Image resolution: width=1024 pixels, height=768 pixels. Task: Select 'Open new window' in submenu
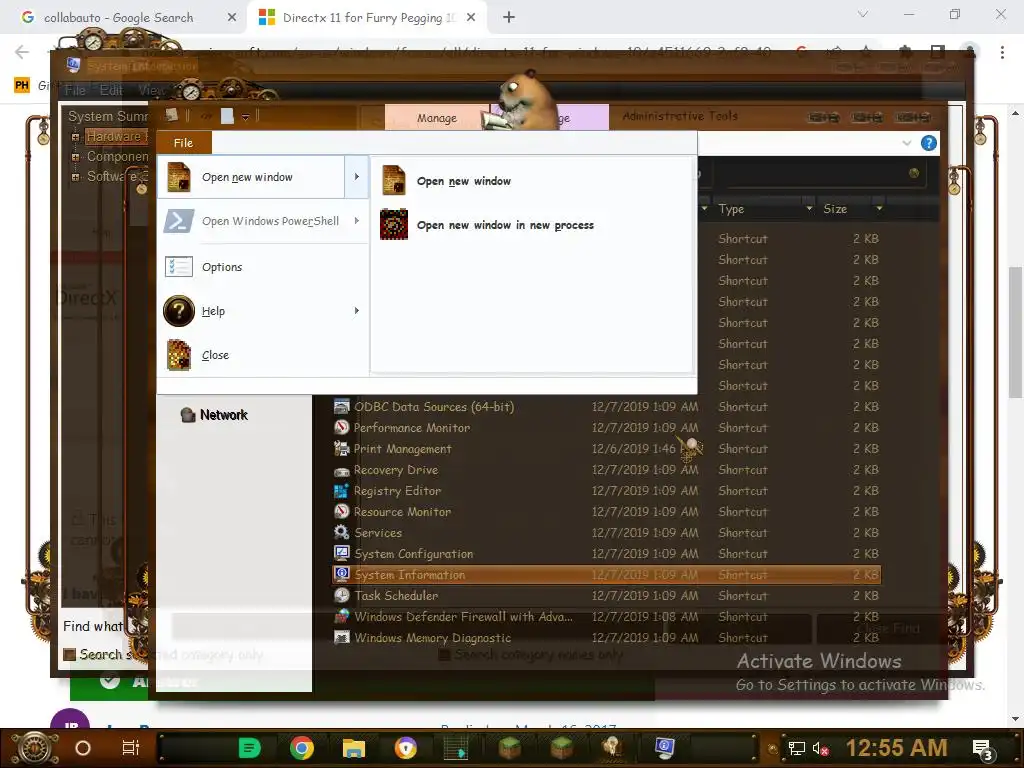(x=531, y=181)
